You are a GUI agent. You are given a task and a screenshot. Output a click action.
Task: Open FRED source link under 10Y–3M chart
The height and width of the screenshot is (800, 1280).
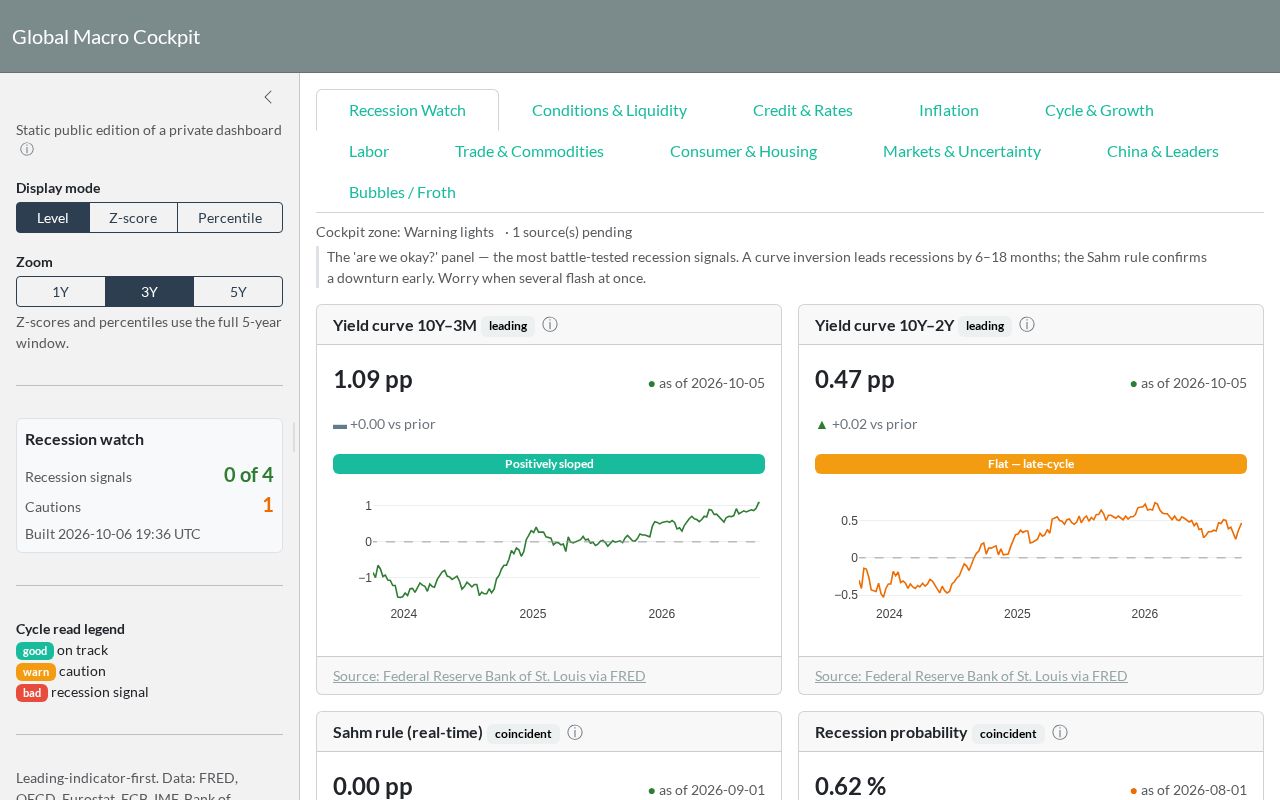coord(489,676)
